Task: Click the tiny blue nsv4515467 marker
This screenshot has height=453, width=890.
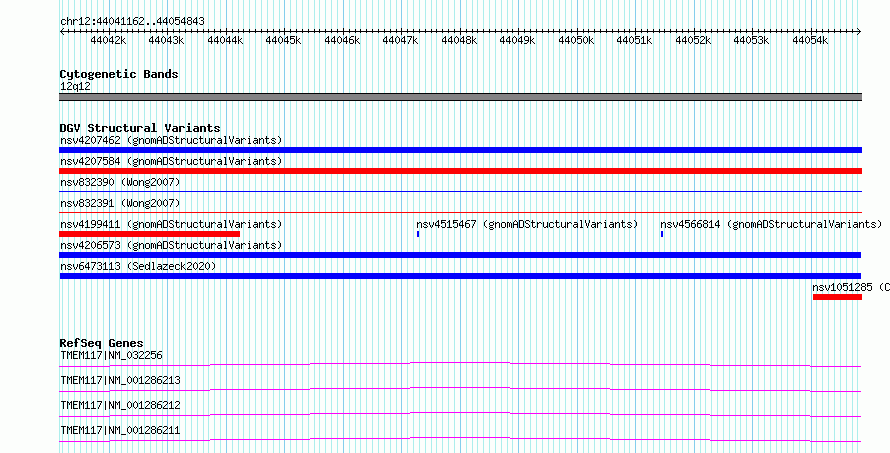Action: (x=418, y=234)
